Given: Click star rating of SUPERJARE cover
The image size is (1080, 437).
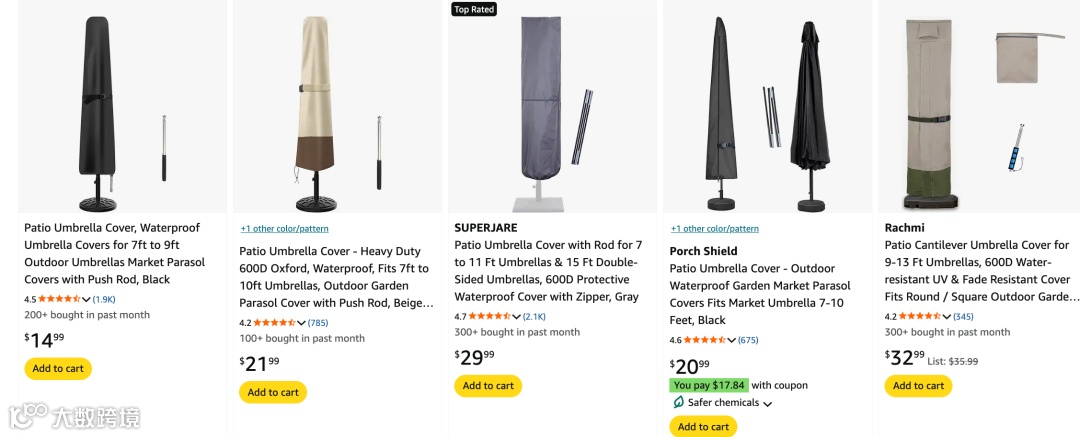Looking at the screenshot, I should pos(489,316).
